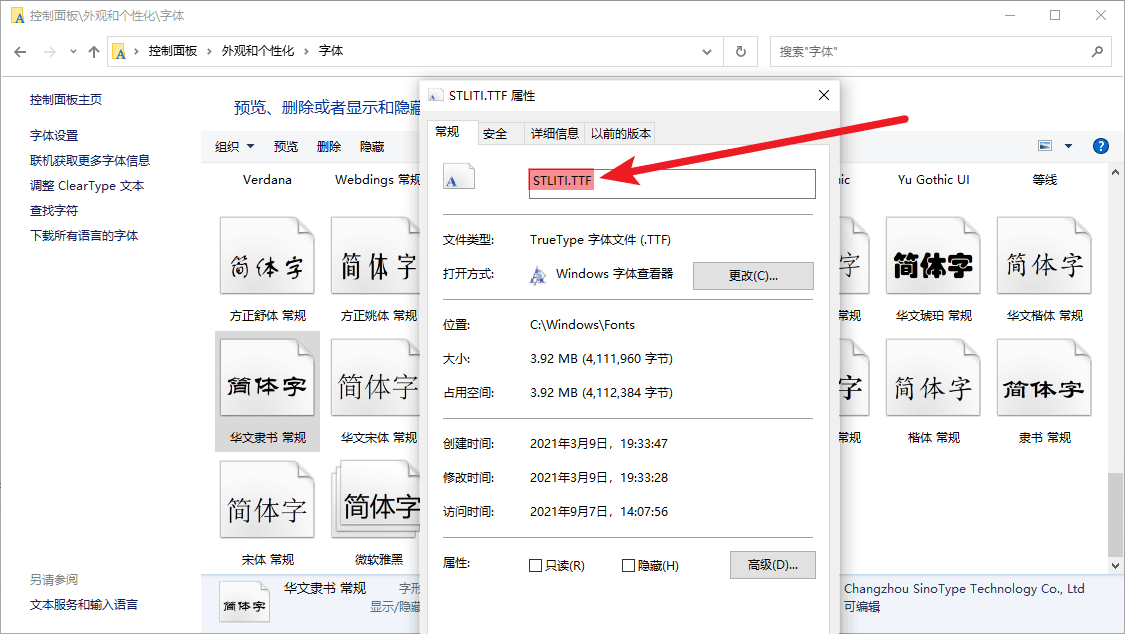The width and height of the screenshot is (1125, 634).
Task: Enable the 只读 read-only checkbox
Action: coord(536,566)
